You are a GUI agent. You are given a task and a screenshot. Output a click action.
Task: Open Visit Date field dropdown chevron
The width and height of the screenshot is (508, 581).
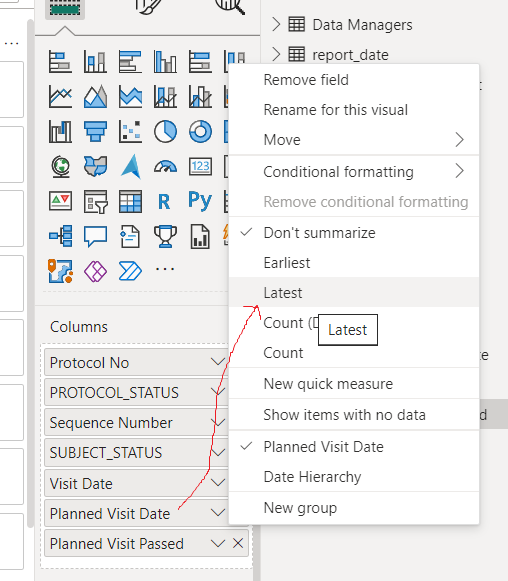(x=218, y=482)
